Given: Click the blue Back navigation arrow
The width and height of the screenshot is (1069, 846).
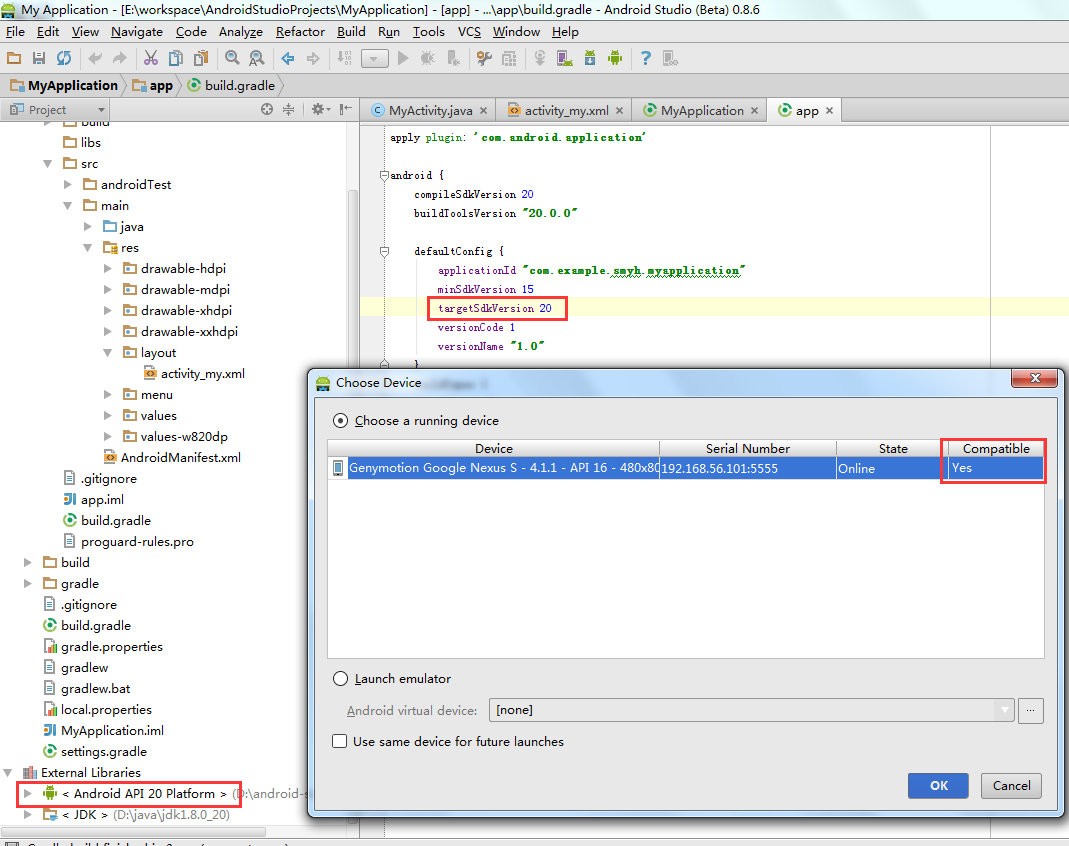Looking at the screenshot, I should point(288,59).
